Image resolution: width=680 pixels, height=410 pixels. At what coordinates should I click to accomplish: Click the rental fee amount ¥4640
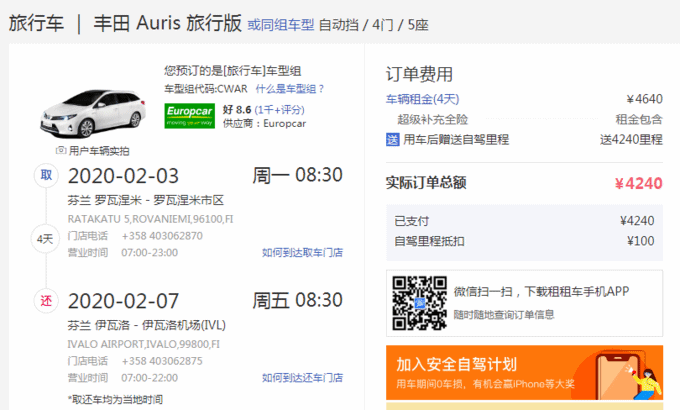[x=644, y=99]
